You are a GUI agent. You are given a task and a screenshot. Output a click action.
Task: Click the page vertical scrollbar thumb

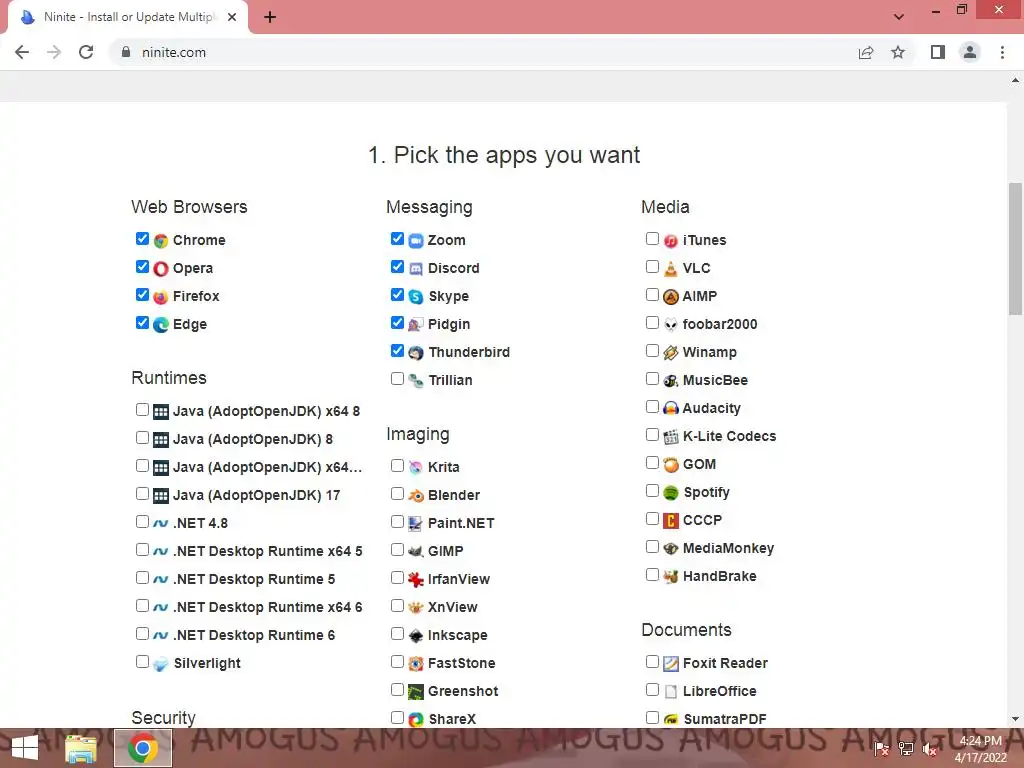[x=1016, y=249]
